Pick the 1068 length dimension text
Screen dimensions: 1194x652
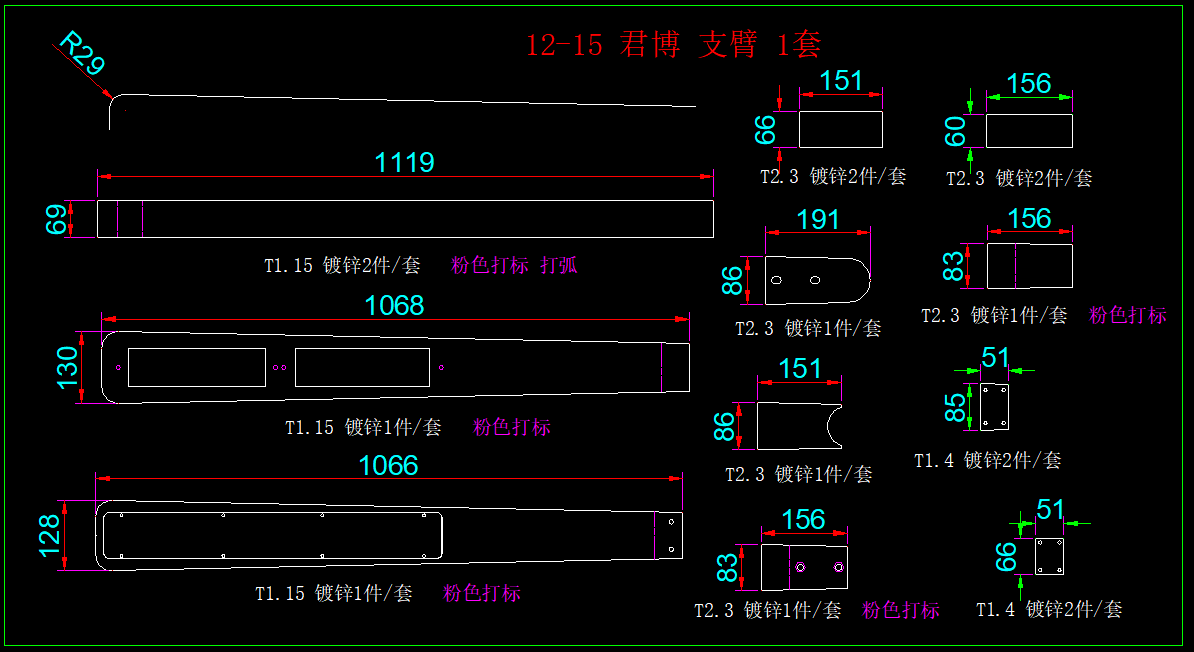point(394,305)
